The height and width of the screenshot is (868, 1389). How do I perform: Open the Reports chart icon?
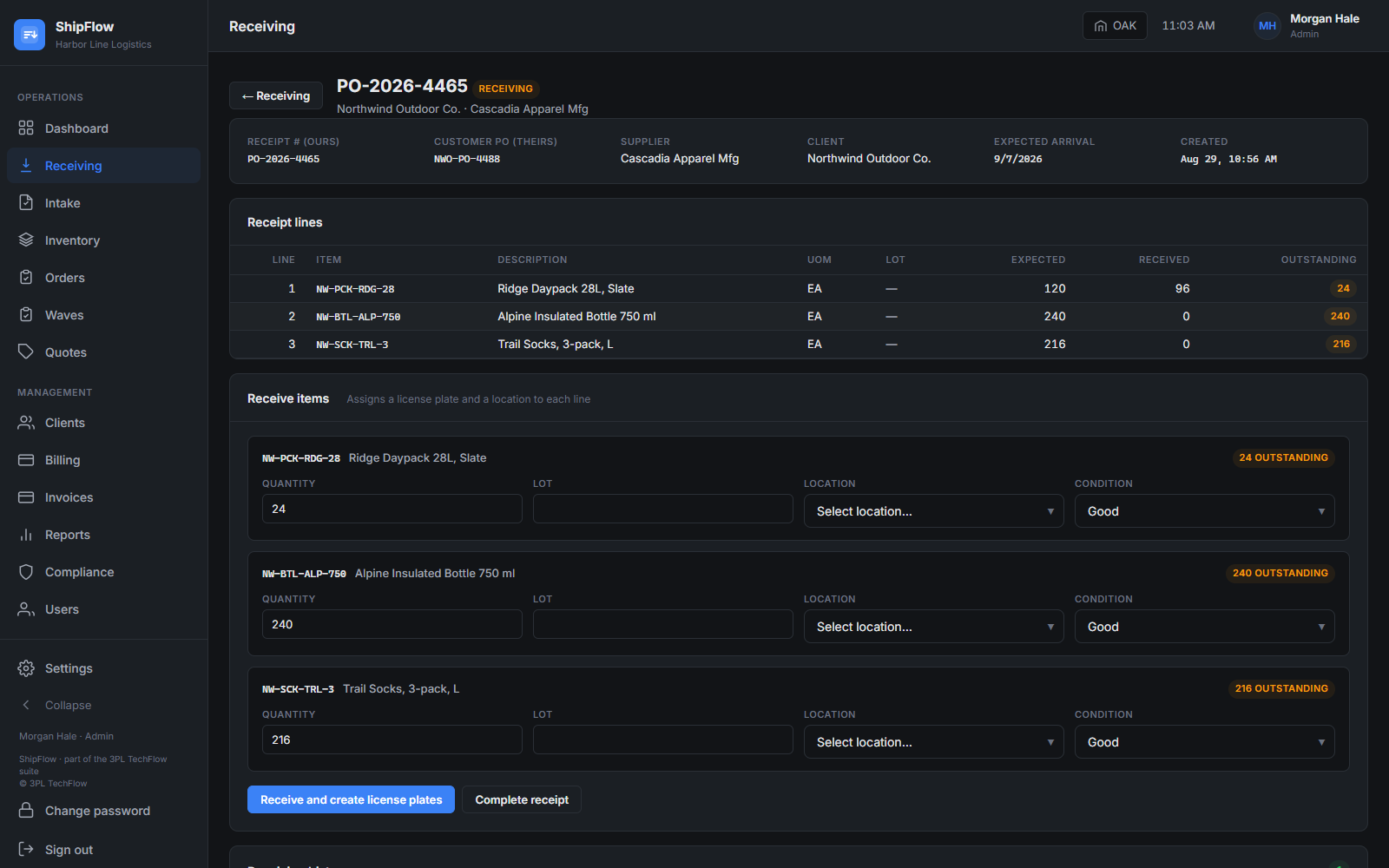[x=26, y=535]
